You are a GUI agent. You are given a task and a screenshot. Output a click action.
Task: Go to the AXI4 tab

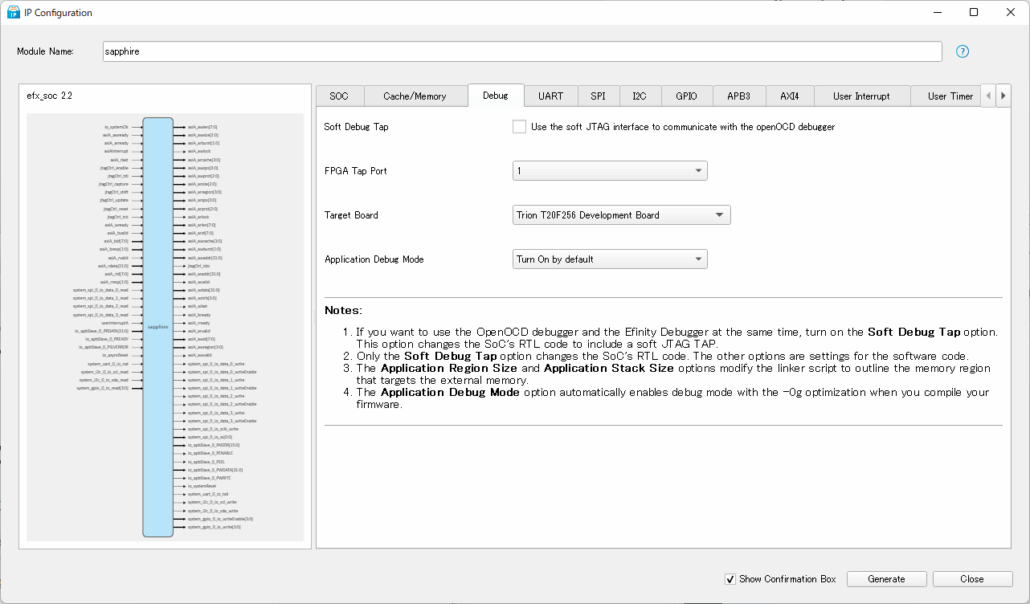790,96
